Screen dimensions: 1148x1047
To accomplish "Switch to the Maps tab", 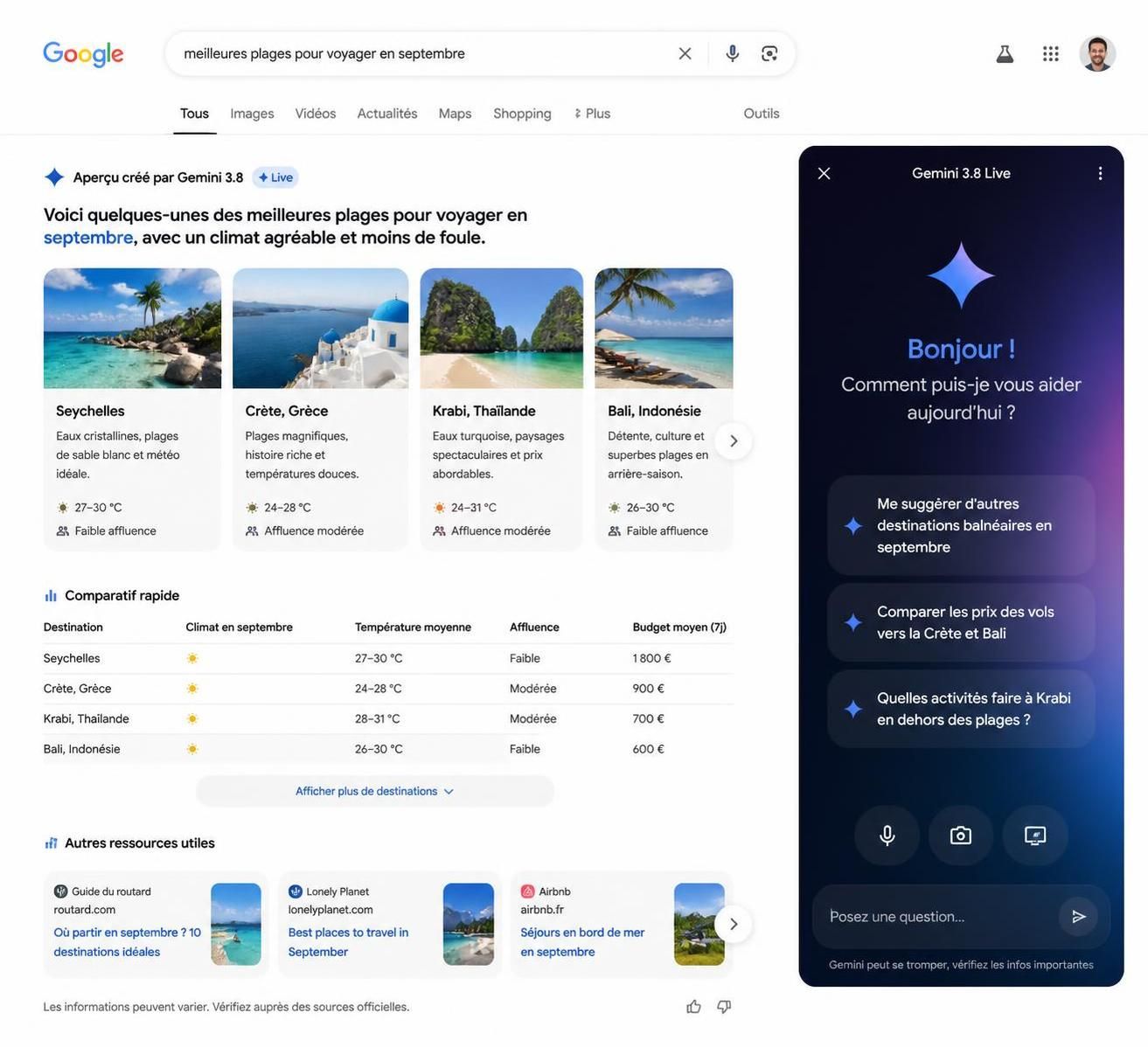I will point(455,114).
